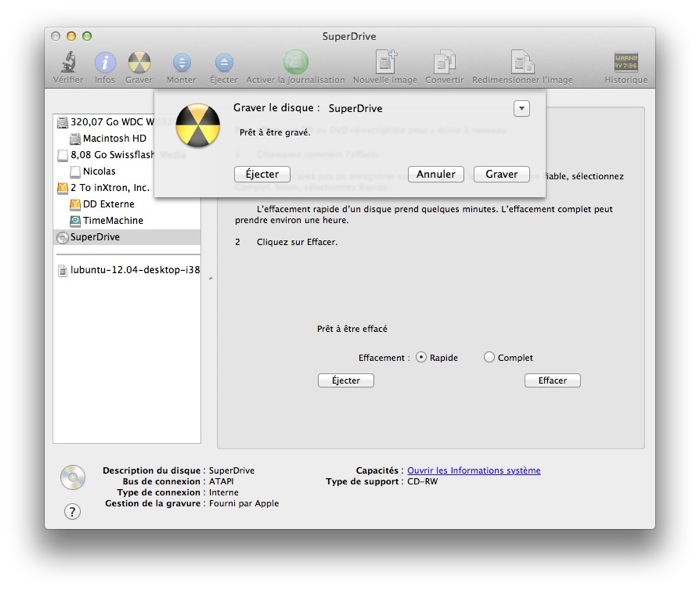Select Macintosh HD in the sidebar
This screenshot has width=700, height=591.
pos(127,139)
